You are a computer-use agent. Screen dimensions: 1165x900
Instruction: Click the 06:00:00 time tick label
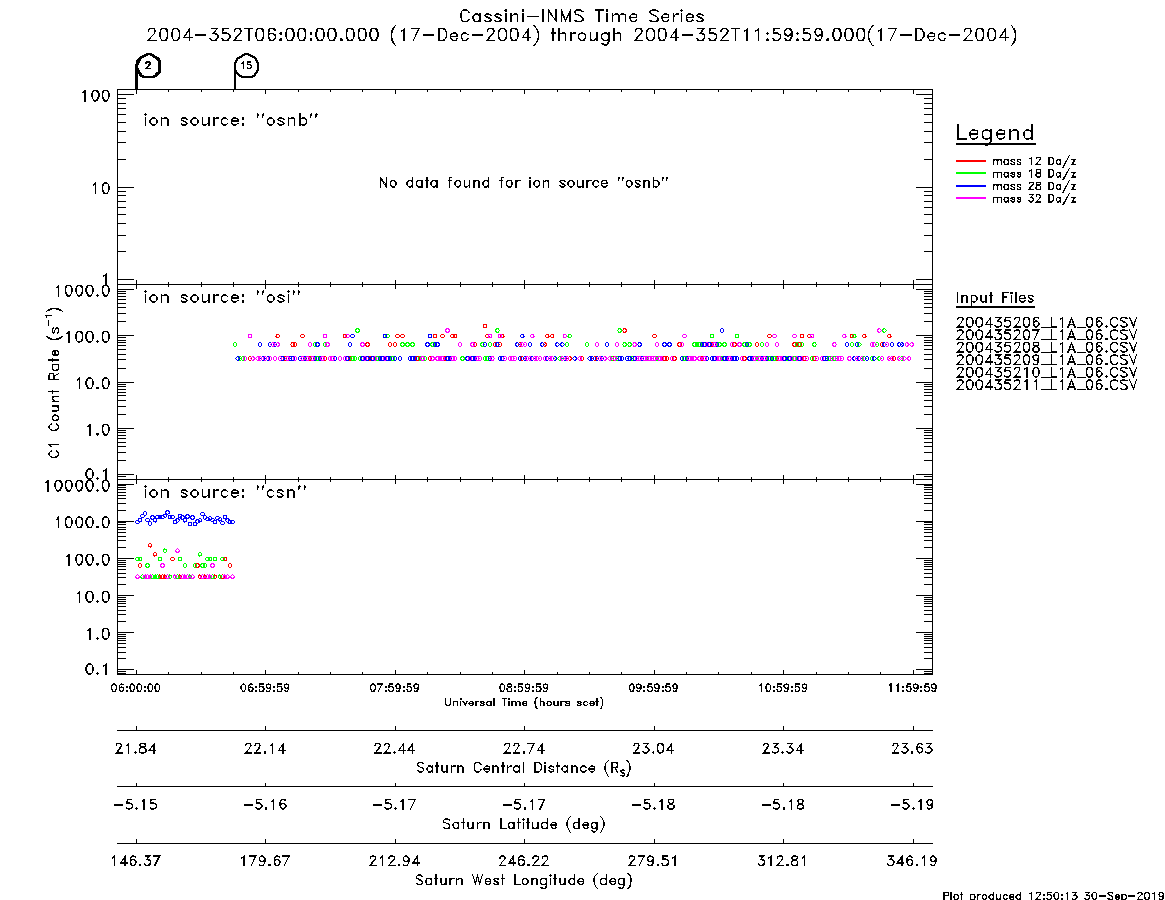pyautogui.click(x=135, y=688)
